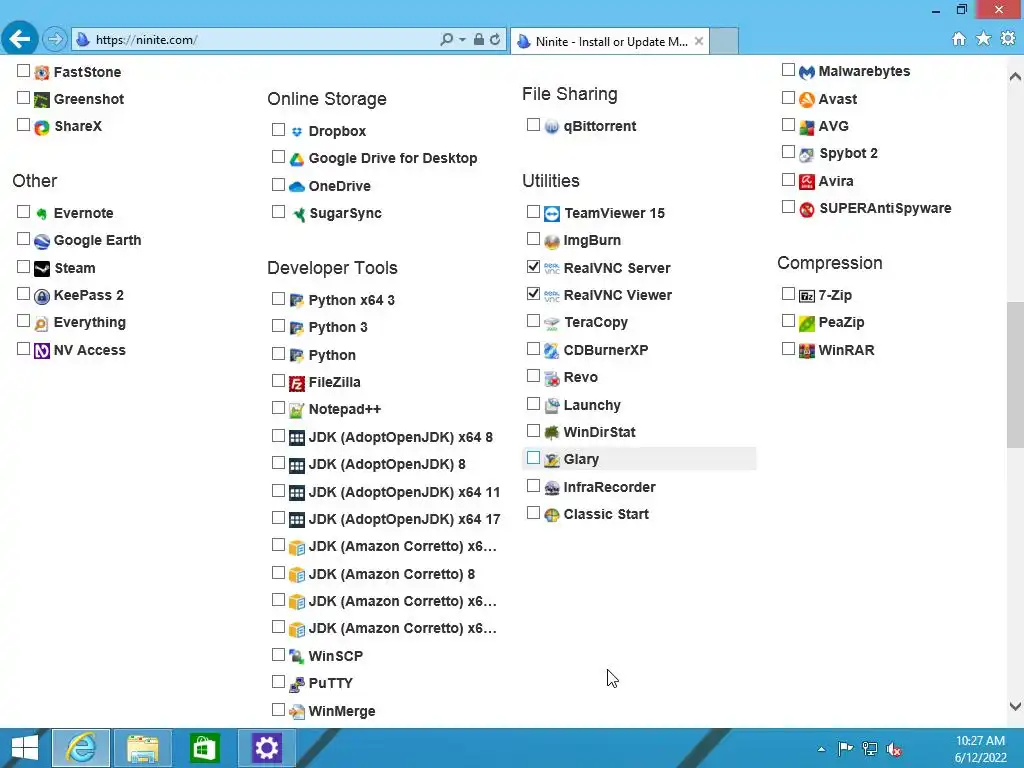Open the address bar search dropdown arrow

point(462,40)
